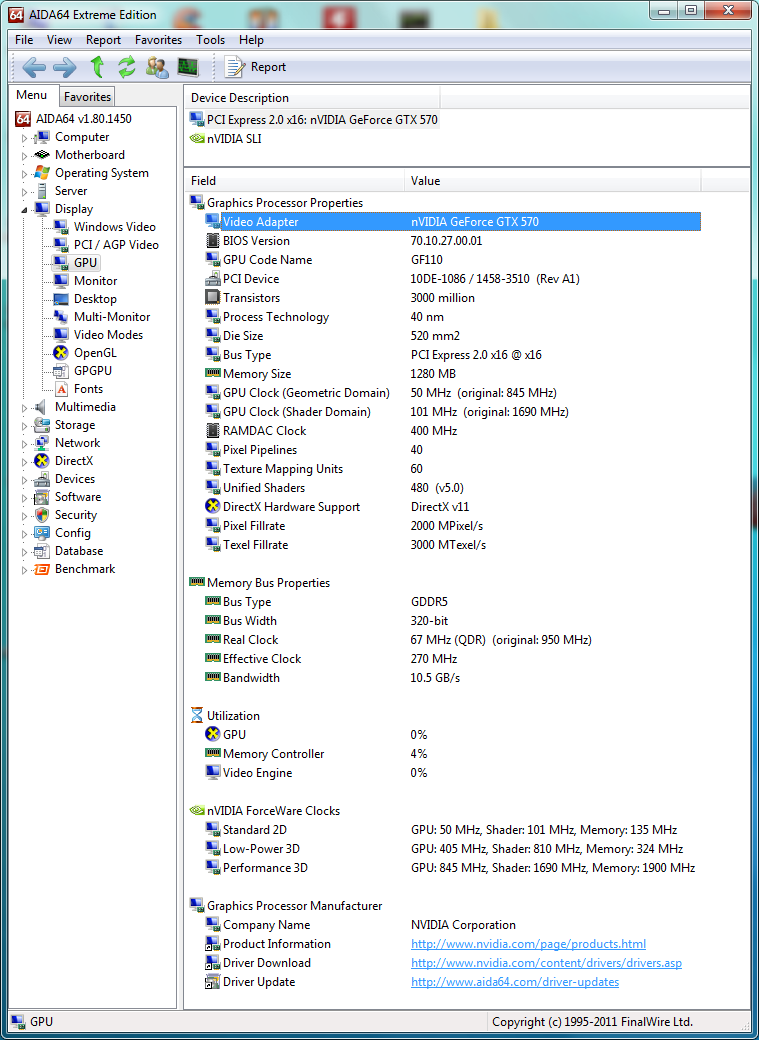Select Multi-Monitor in the tree

click(x=112, y=316)
